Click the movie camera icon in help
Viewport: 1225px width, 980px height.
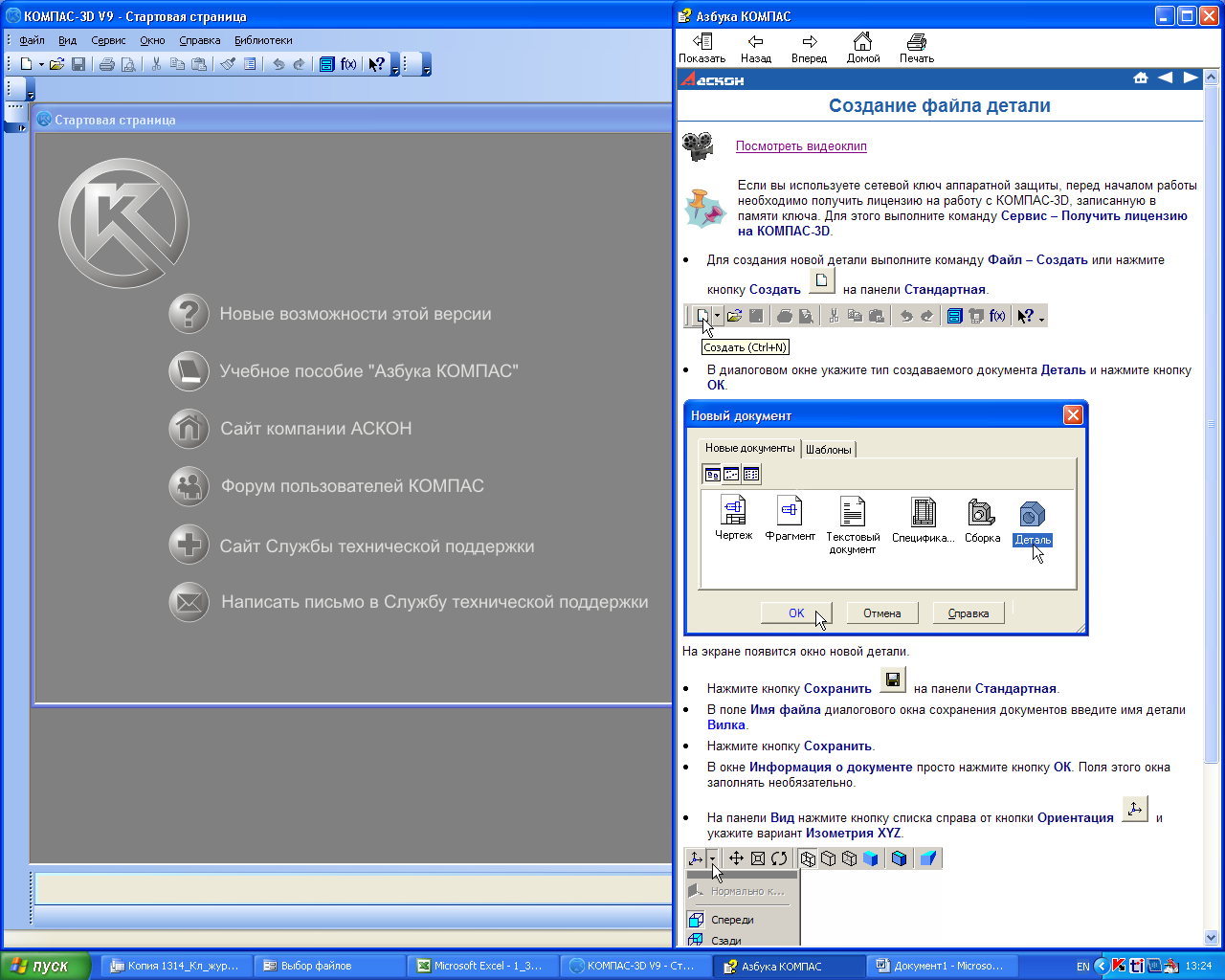699,145
